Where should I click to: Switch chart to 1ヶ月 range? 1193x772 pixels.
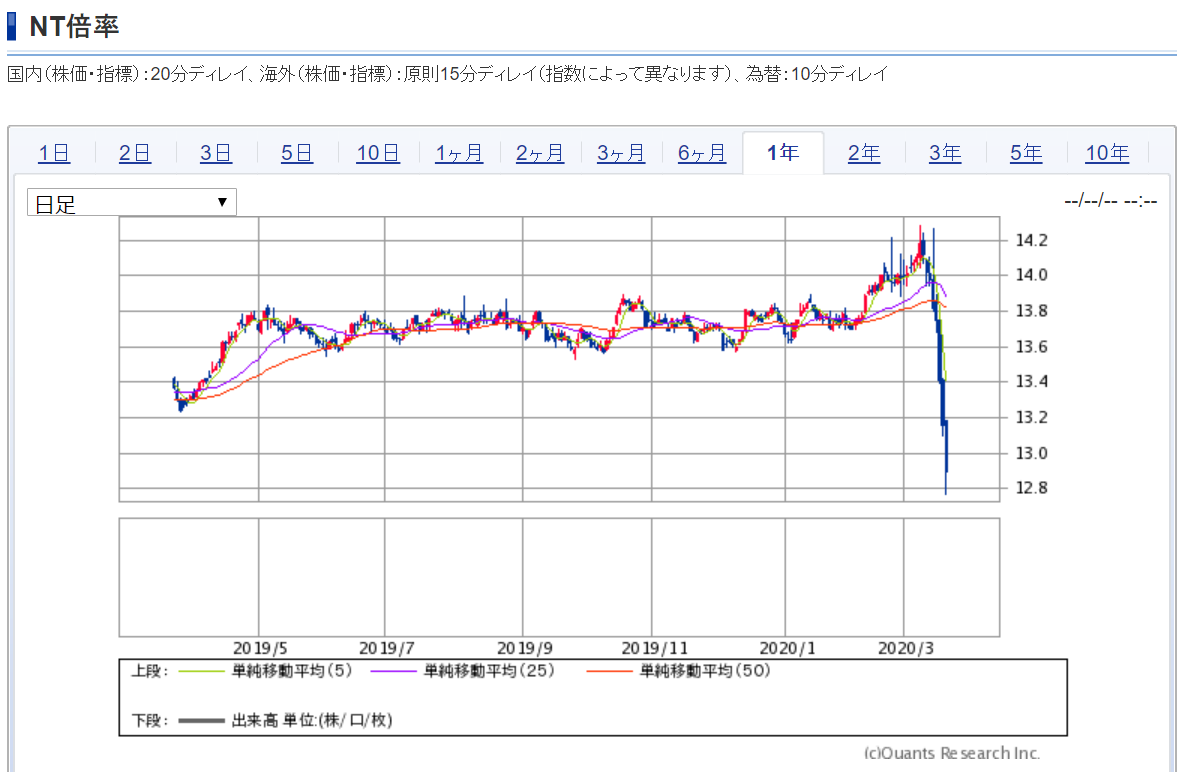pyautogui.click(x=459, y=153)
